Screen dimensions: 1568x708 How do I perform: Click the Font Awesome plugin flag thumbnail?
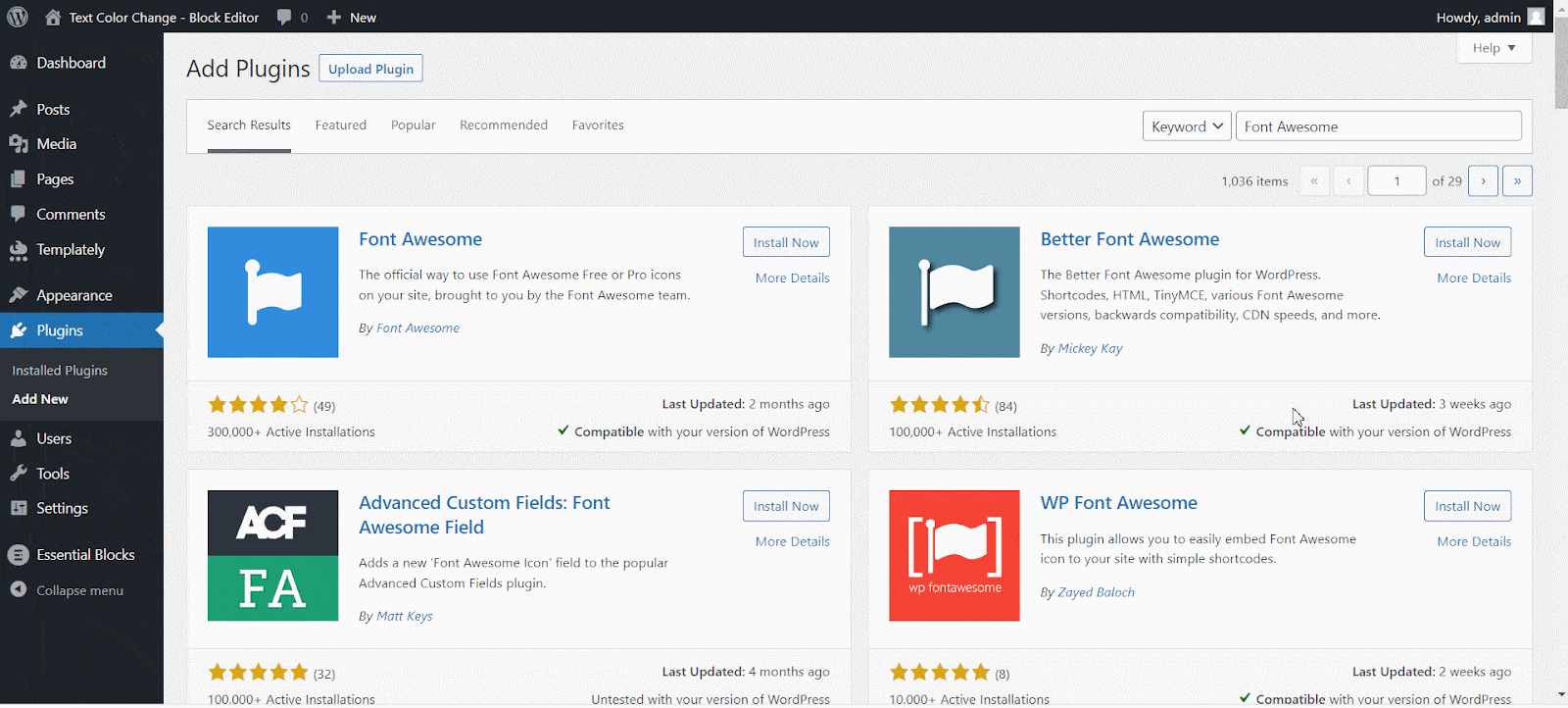click(x=272, y=292)
